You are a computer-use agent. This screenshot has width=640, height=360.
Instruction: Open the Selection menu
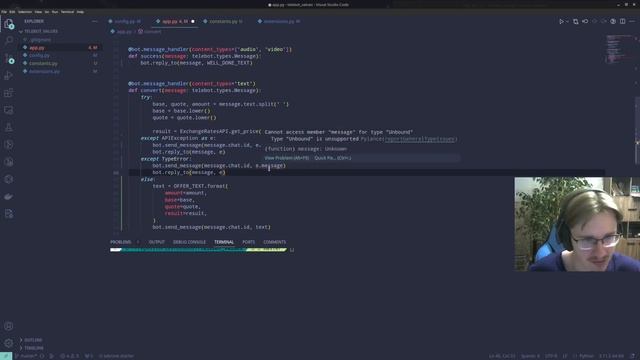(25, 12)
